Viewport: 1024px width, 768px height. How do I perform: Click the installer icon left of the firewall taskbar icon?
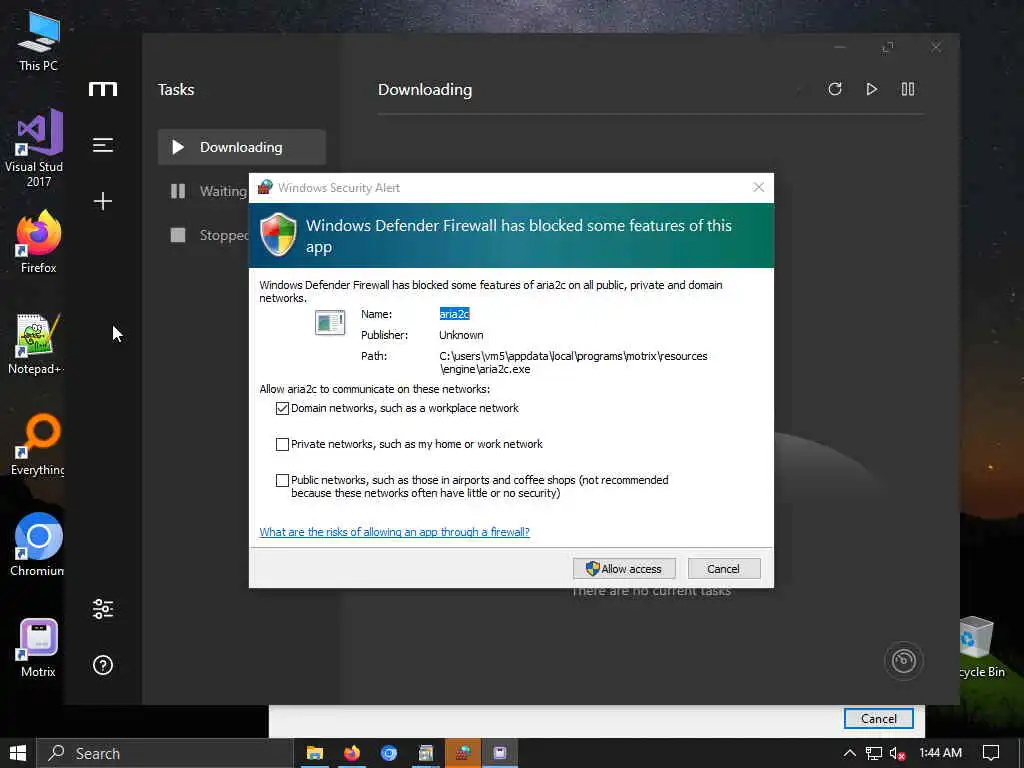point(426,753)
